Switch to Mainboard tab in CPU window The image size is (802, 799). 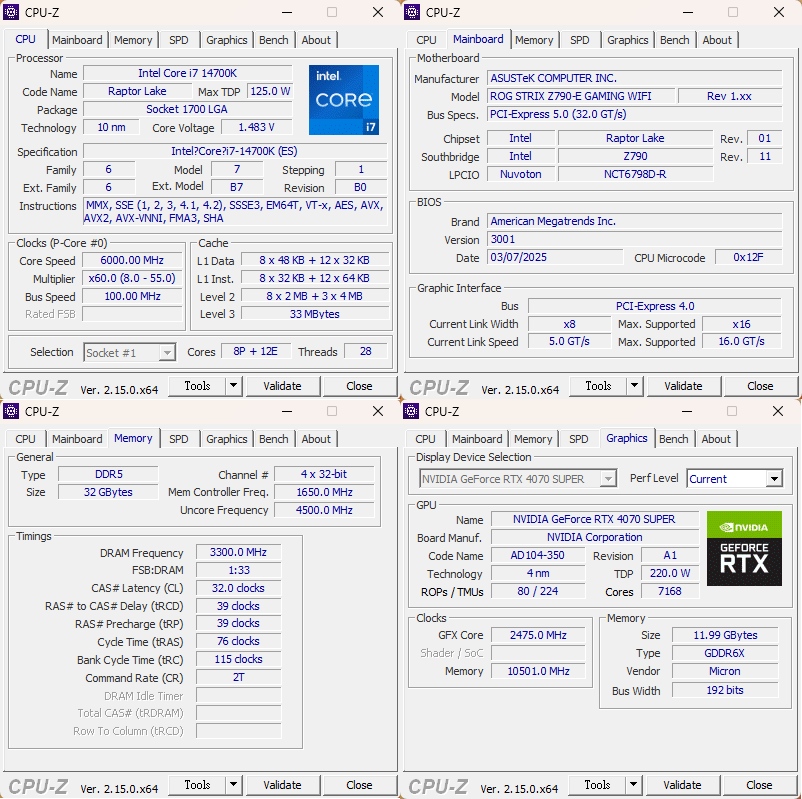77,40
